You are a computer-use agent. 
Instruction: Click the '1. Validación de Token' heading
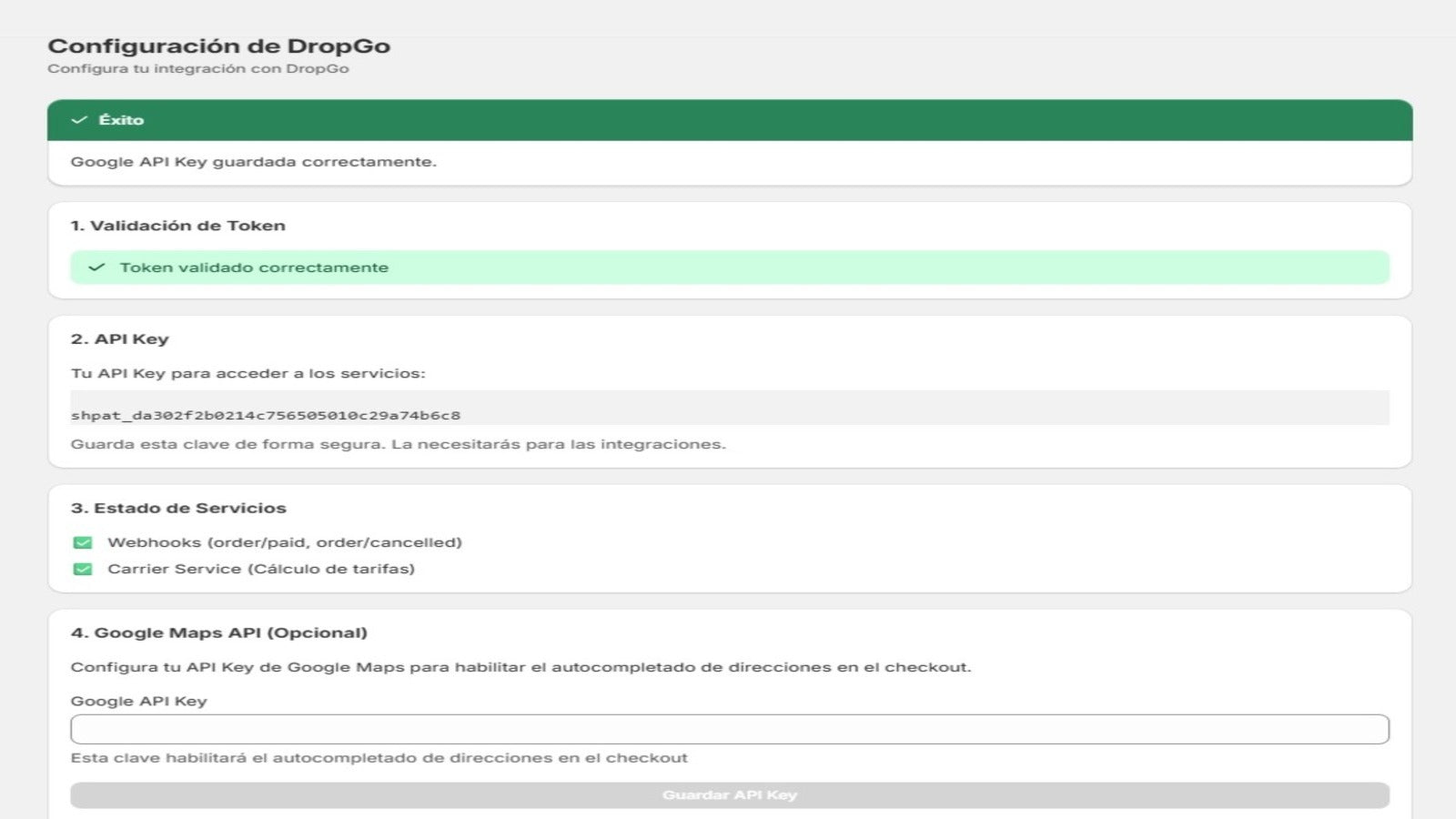tap(178, 226)
